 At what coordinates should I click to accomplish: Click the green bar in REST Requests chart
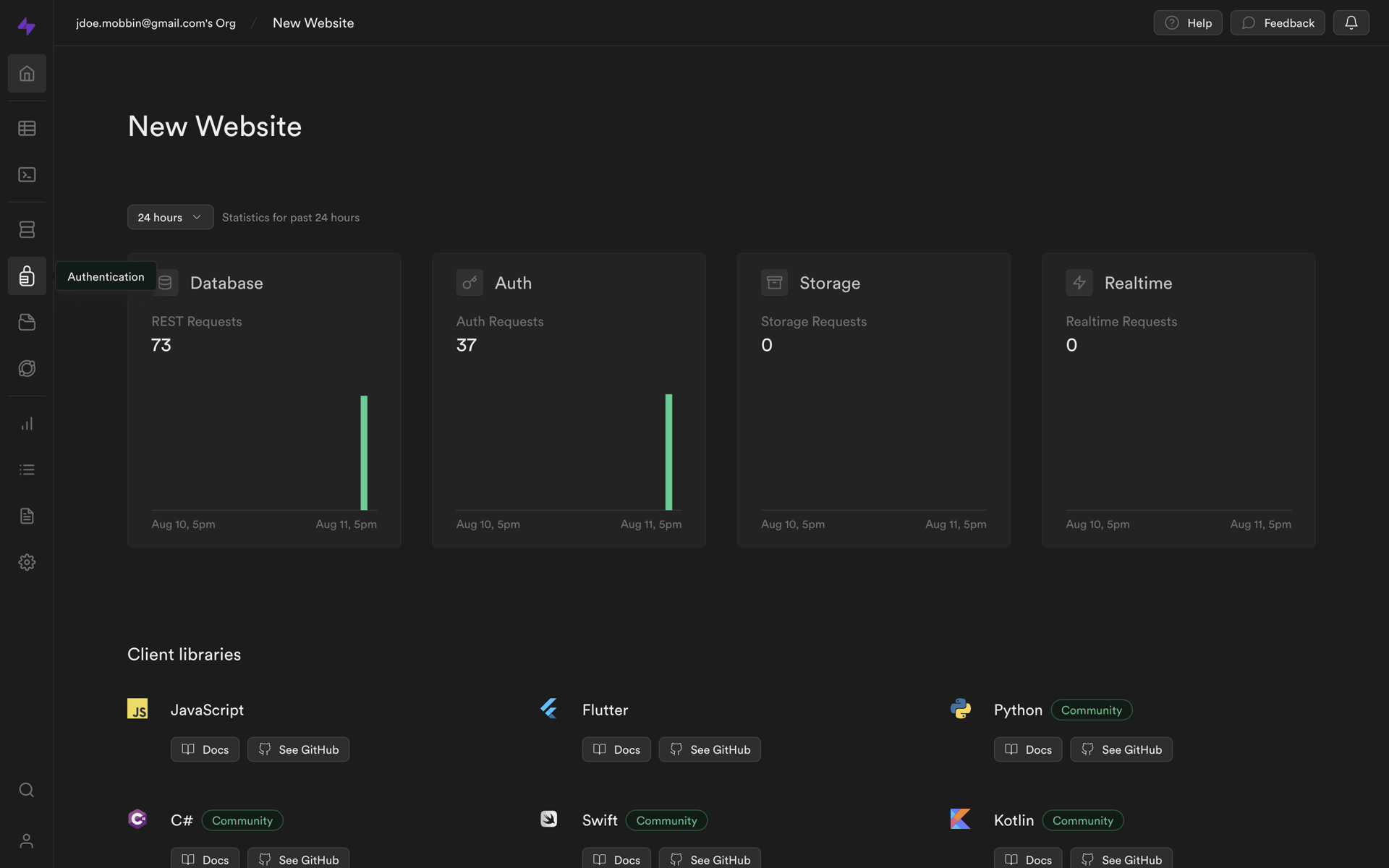point(364,453)
